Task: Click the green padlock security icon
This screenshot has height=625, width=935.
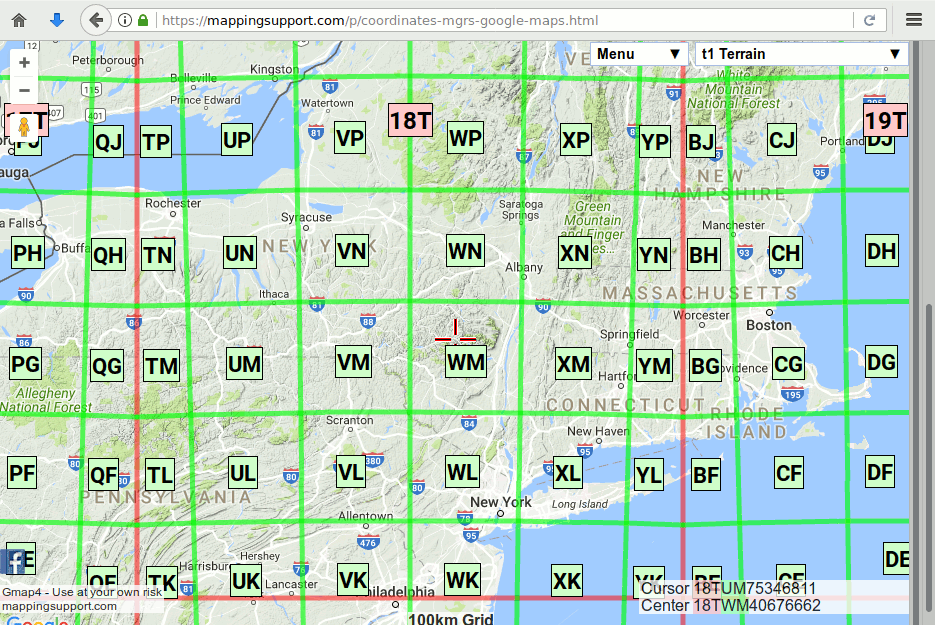Action: coord(143,20)
